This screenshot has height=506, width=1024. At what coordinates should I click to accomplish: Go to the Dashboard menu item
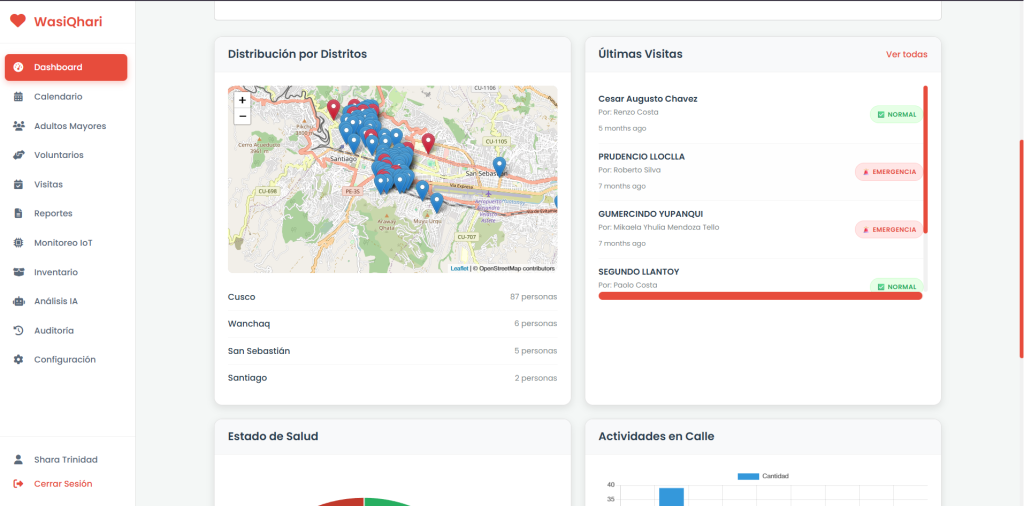[x=66, y=67]
